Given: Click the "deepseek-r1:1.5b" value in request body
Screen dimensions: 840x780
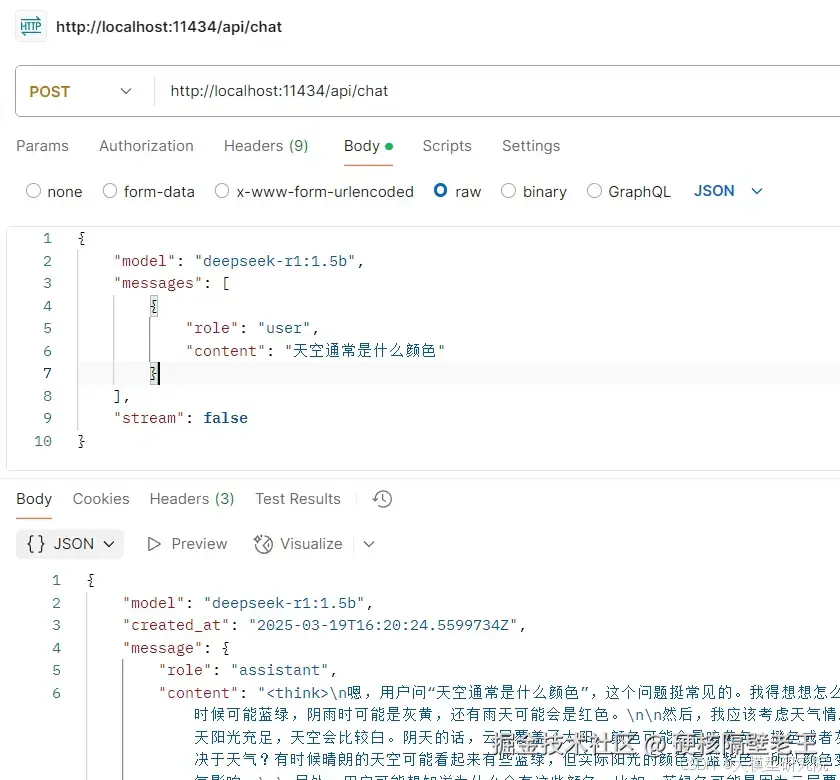Looking at the screenshot, I should tap(275, 261).
